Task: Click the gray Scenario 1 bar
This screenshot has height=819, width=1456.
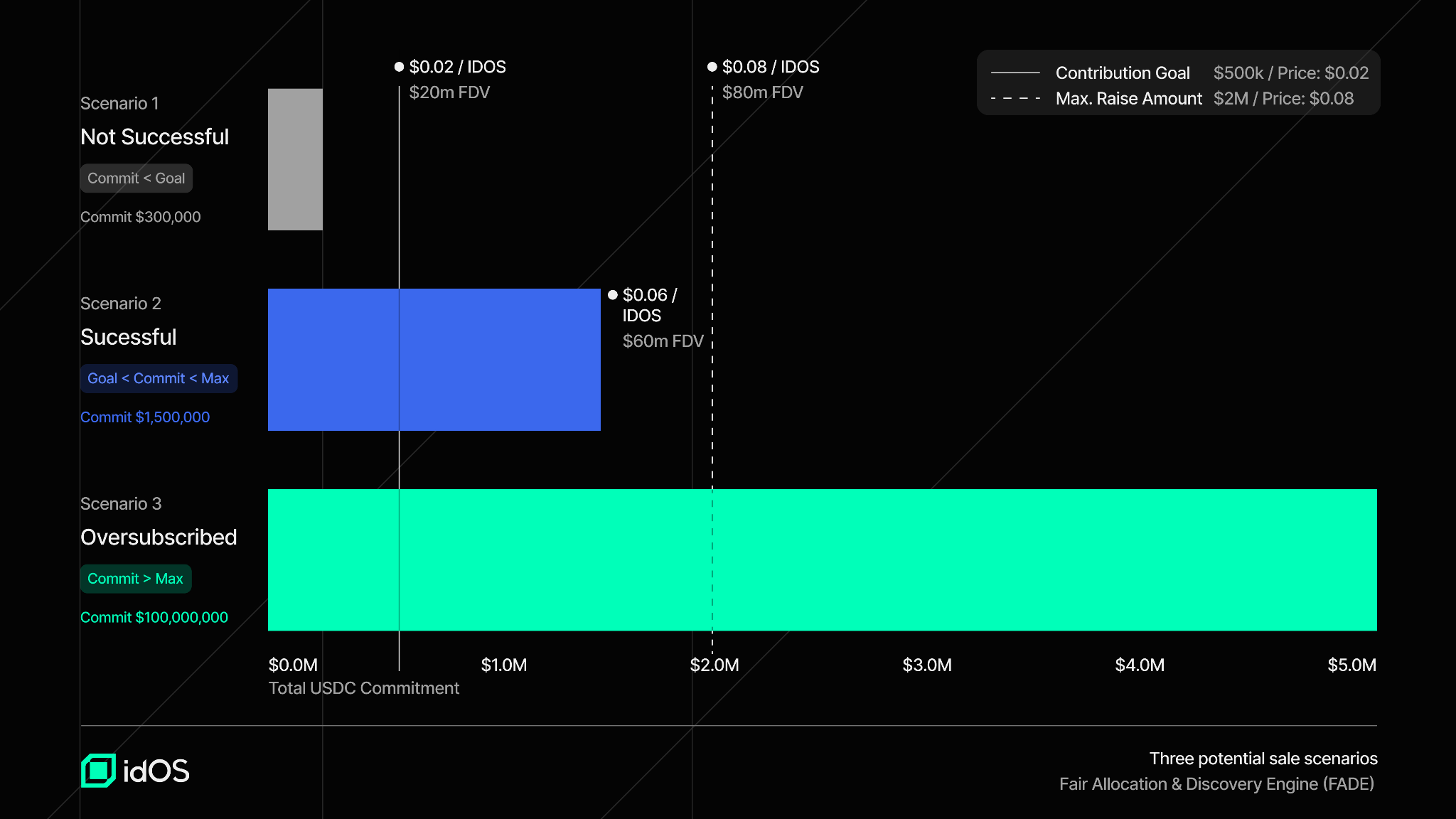Action: point(295,159)
